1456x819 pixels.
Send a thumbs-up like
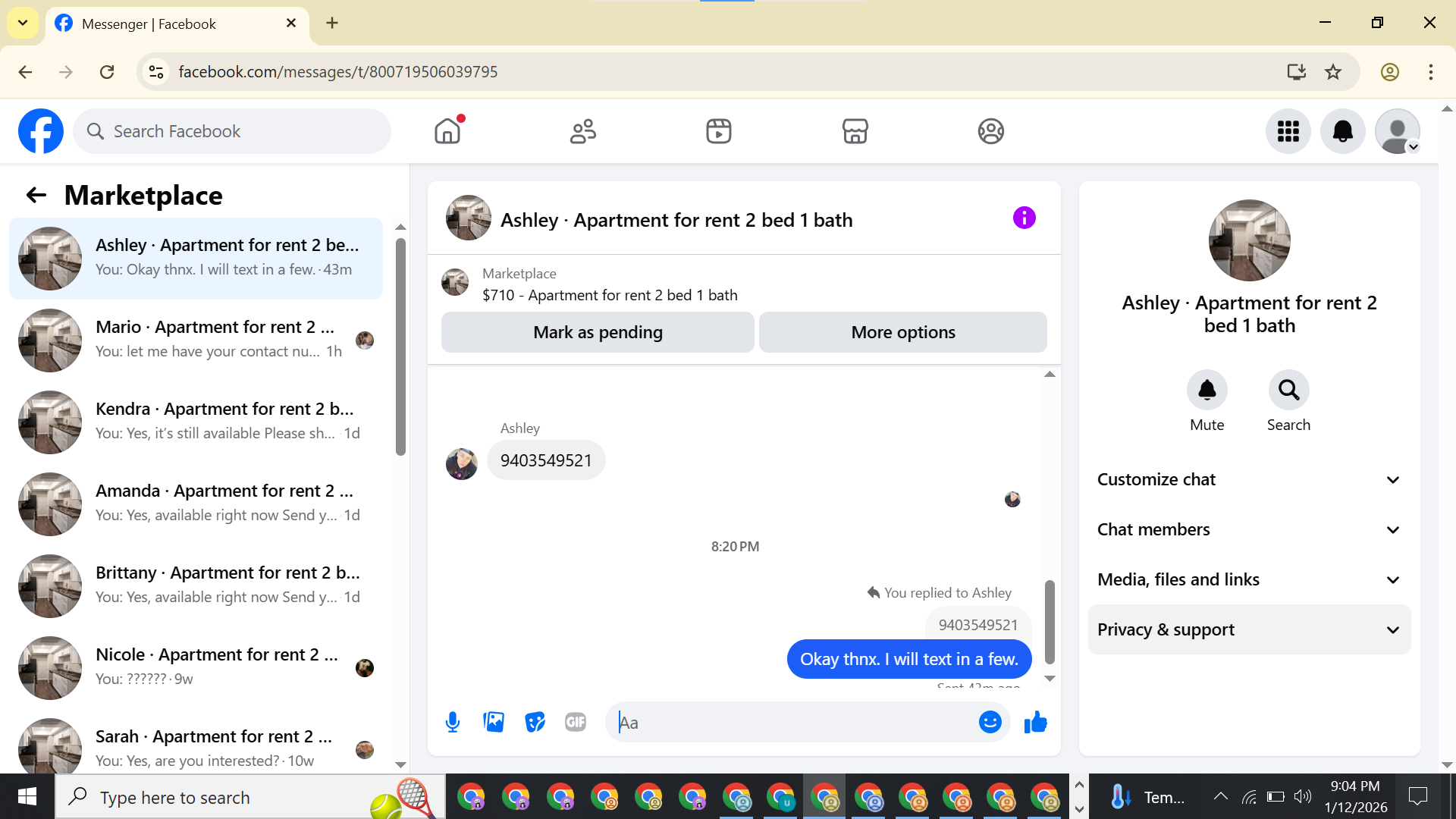pyautogui.click(x=1035, y=722)
